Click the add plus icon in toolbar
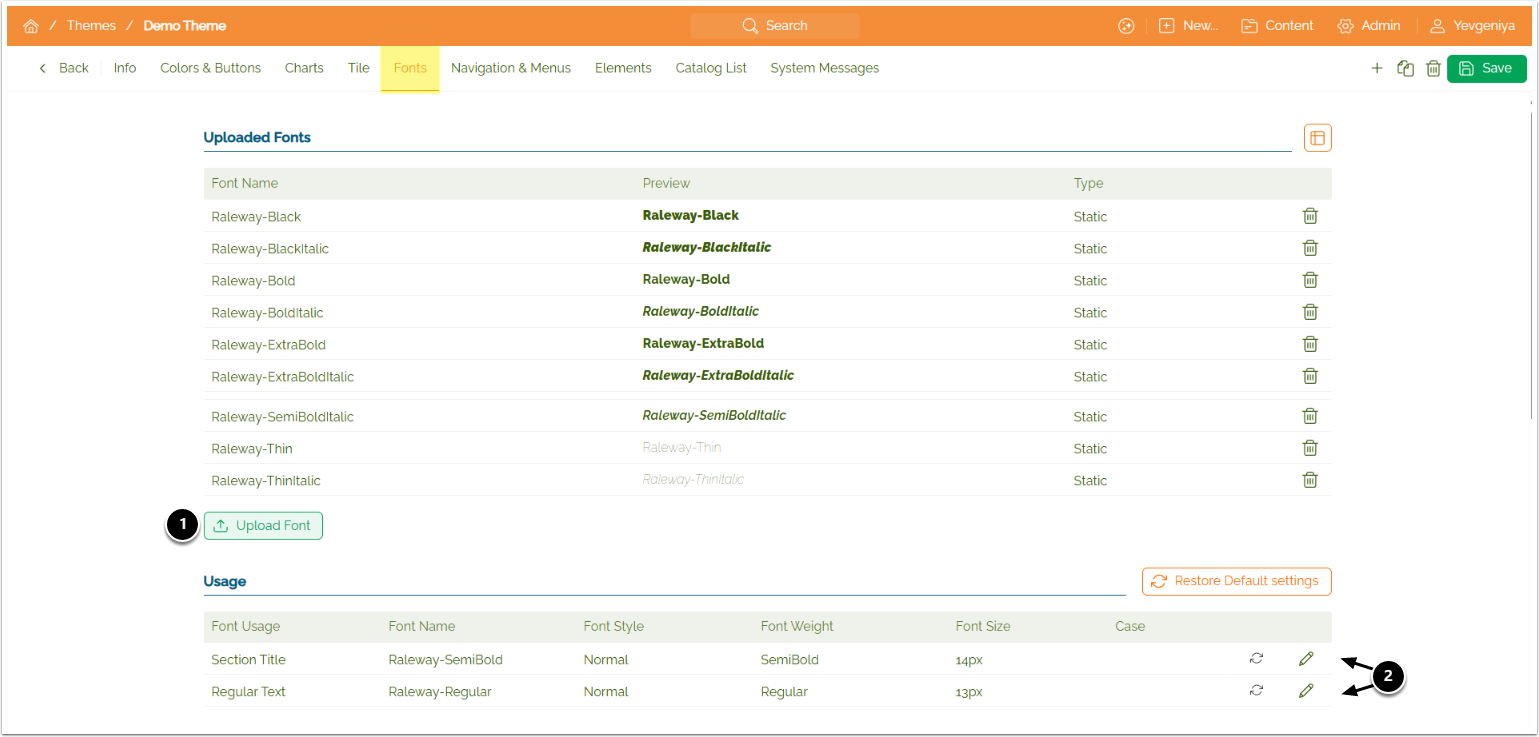 click(1377, 68)
